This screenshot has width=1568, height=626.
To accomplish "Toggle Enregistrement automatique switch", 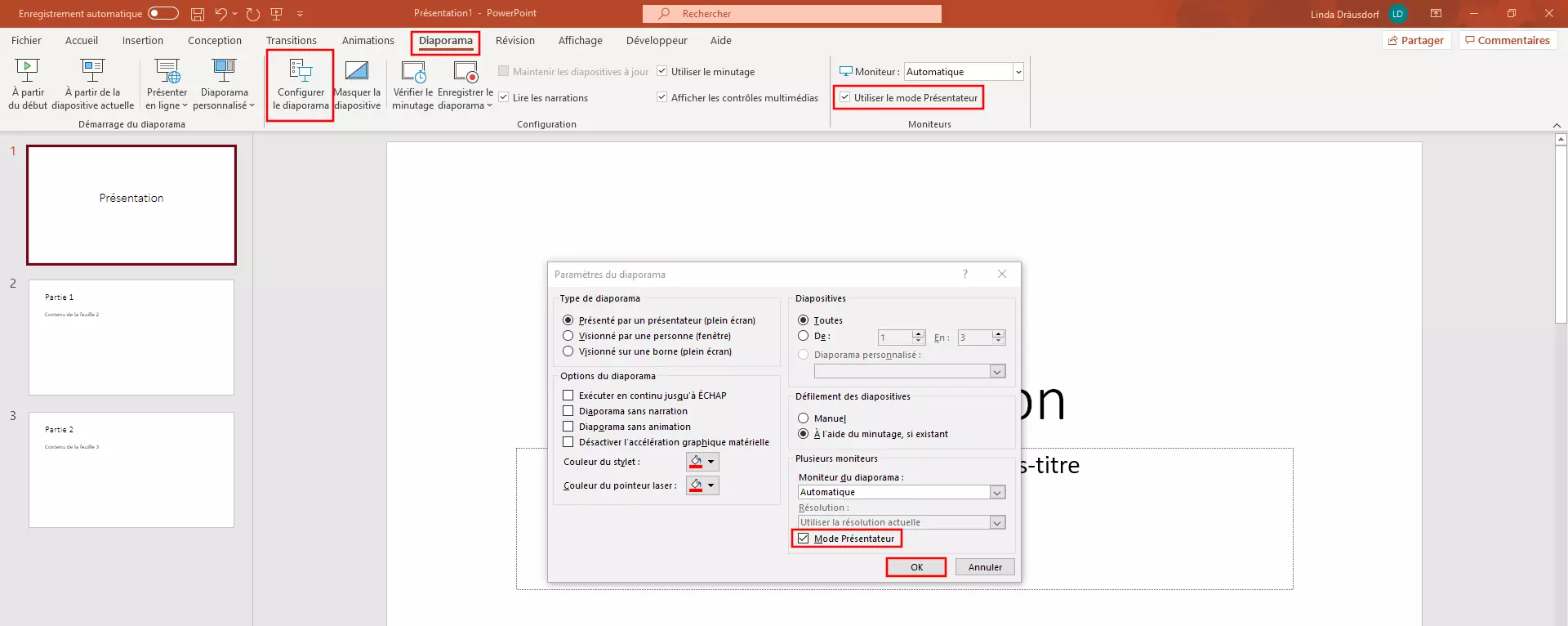I will pyautogui.click(x=163, y=13).
